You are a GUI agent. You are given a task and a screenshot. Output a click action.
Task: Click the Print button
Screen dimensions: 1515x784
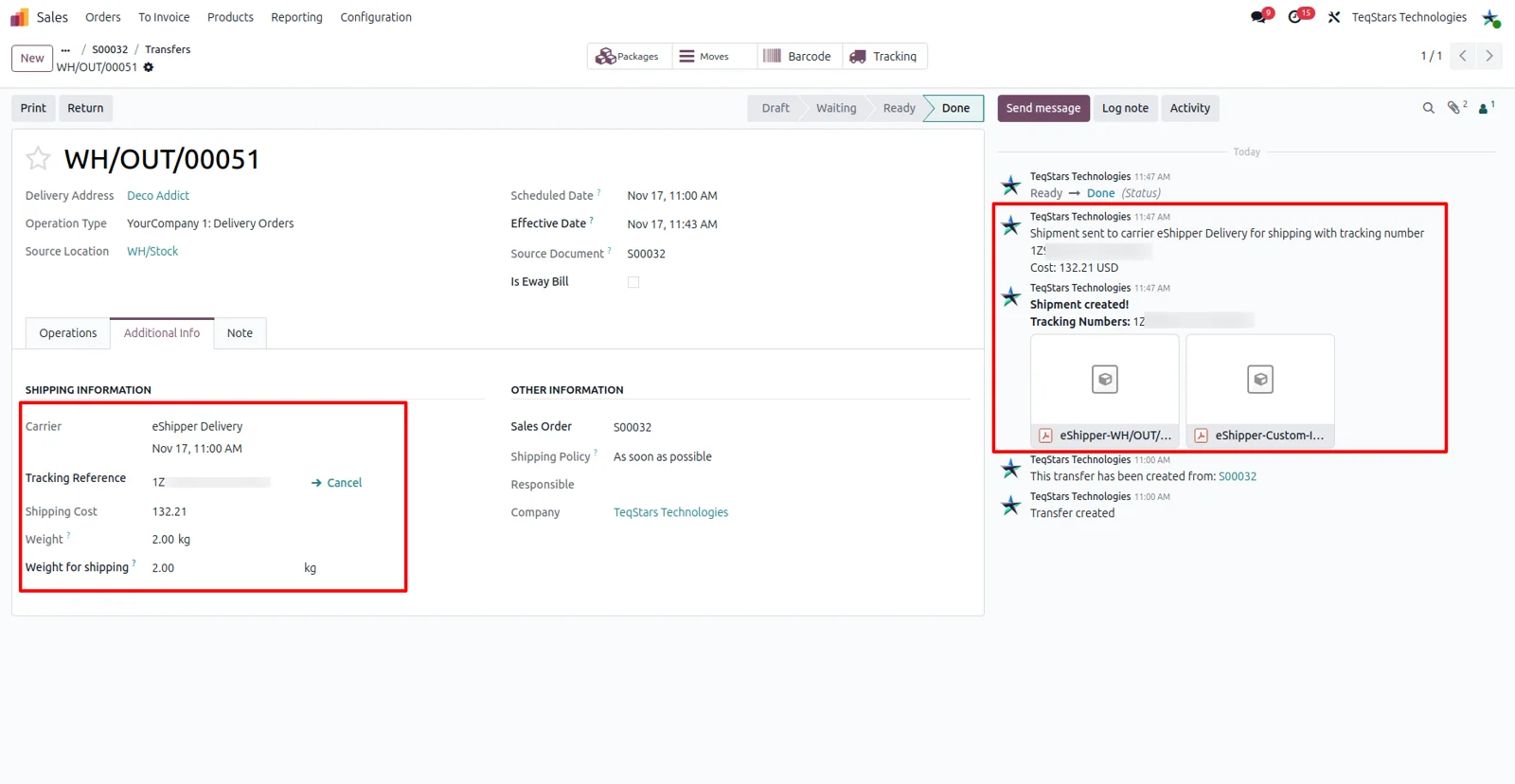[x=33, y=108]
